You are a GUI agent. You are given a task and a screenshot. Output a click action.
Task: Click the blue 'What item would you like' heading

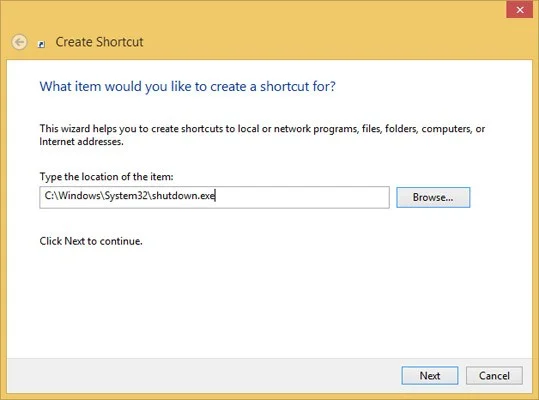pyautogui.click(x=187, y=86)
